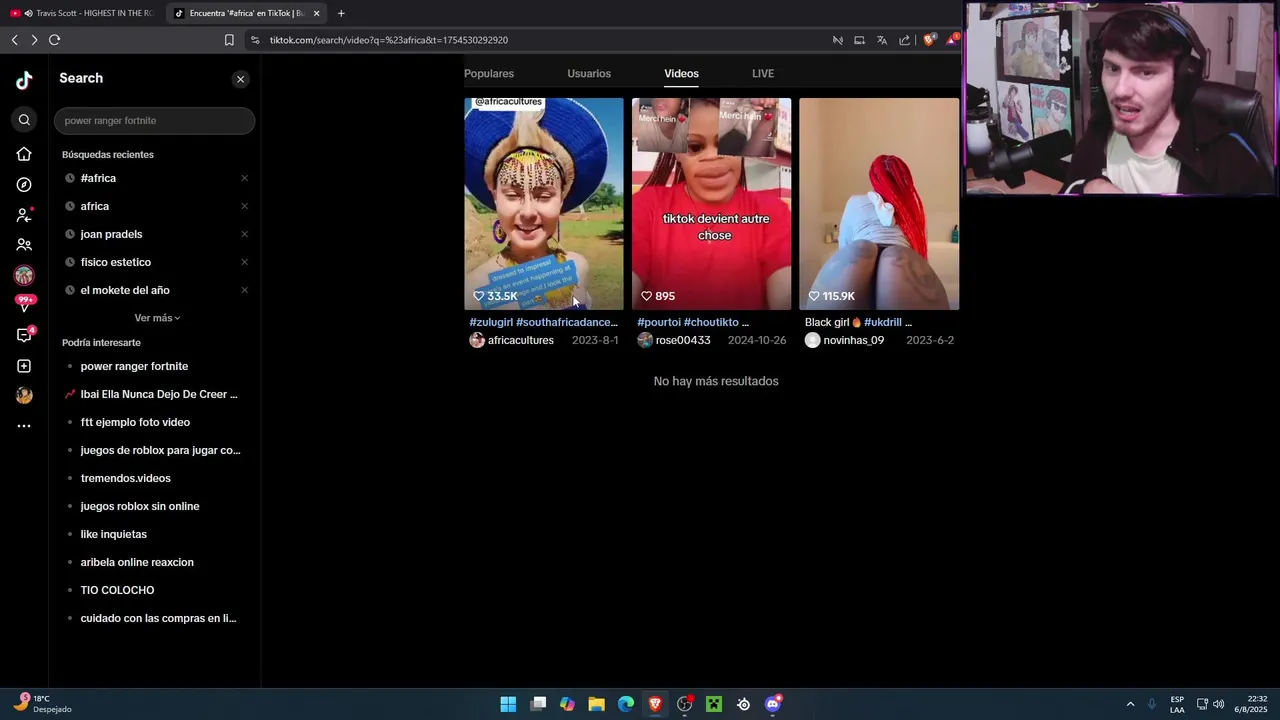1280x720 pixels.
Task: Open Discord from the taskbar
Action: [772, 704]
